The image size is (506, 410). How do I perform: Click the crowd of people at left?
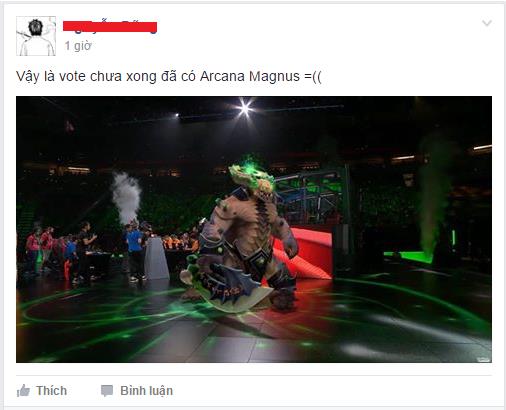tap(60, 252)
